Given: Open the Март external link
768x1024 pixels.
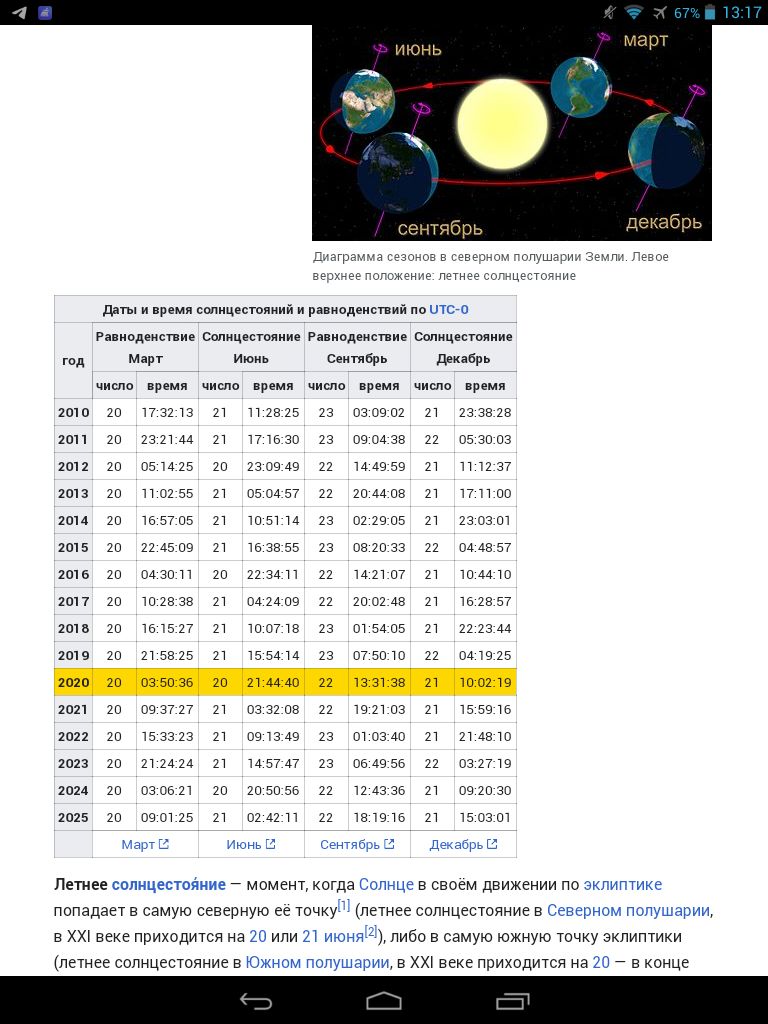Looking at the screenshot, I should tap(145, 844).
